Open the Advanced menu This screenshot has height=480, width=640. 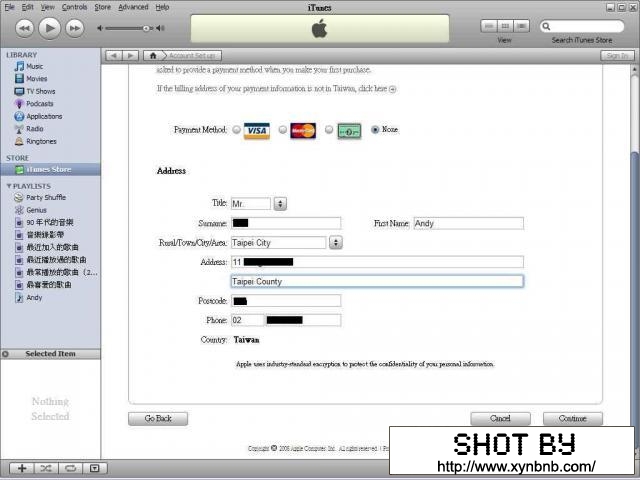point(133,7)
